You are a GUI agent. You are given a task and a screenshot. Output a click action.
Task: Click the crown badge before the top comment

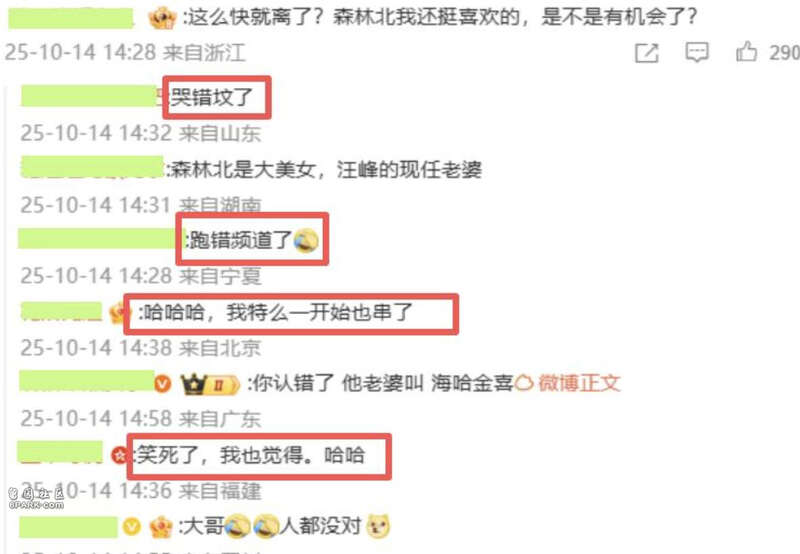click(x=163, y=18)
